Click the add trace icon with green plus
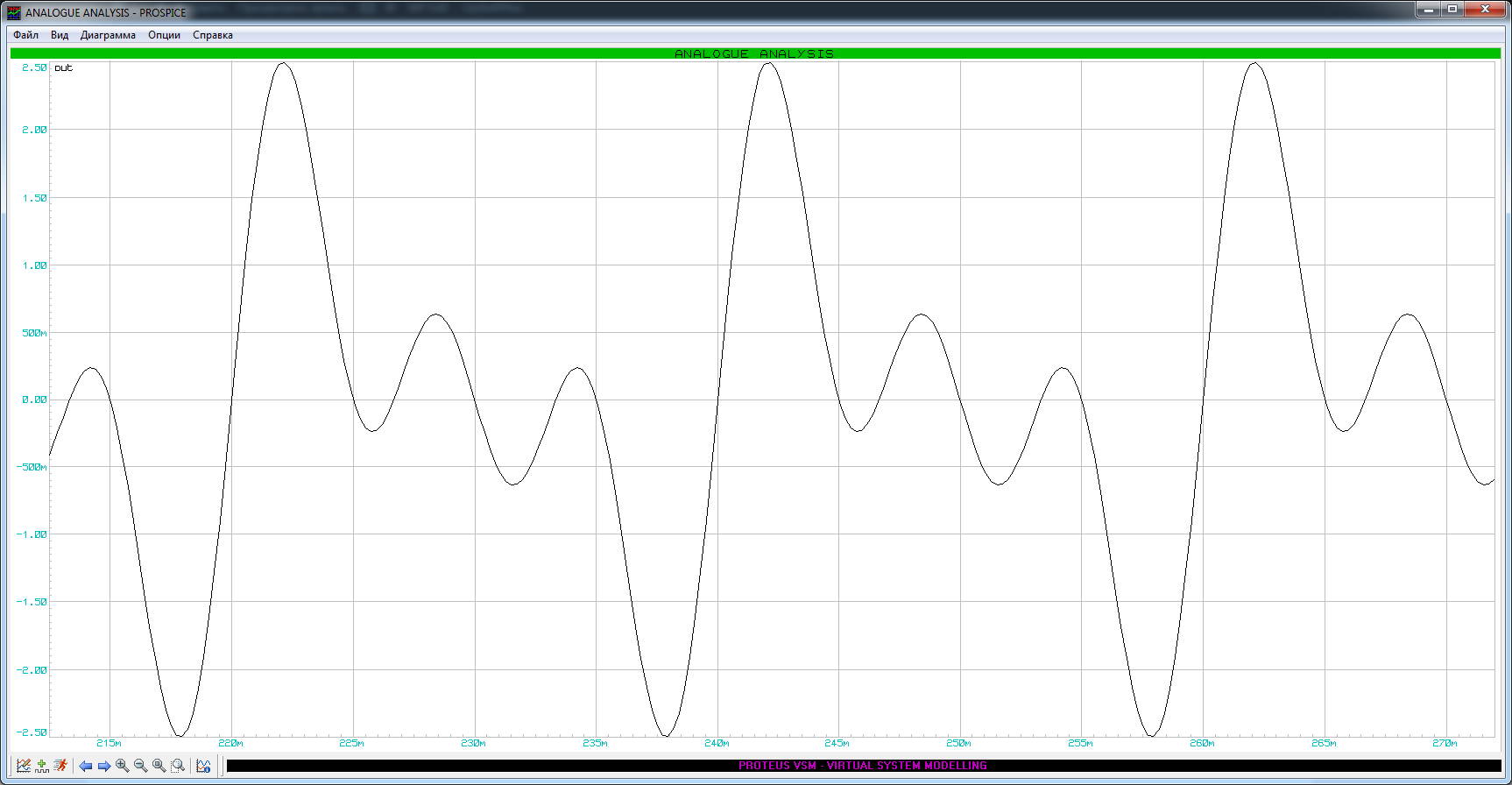Screen dimensions: 1512x785 (42, 766)
